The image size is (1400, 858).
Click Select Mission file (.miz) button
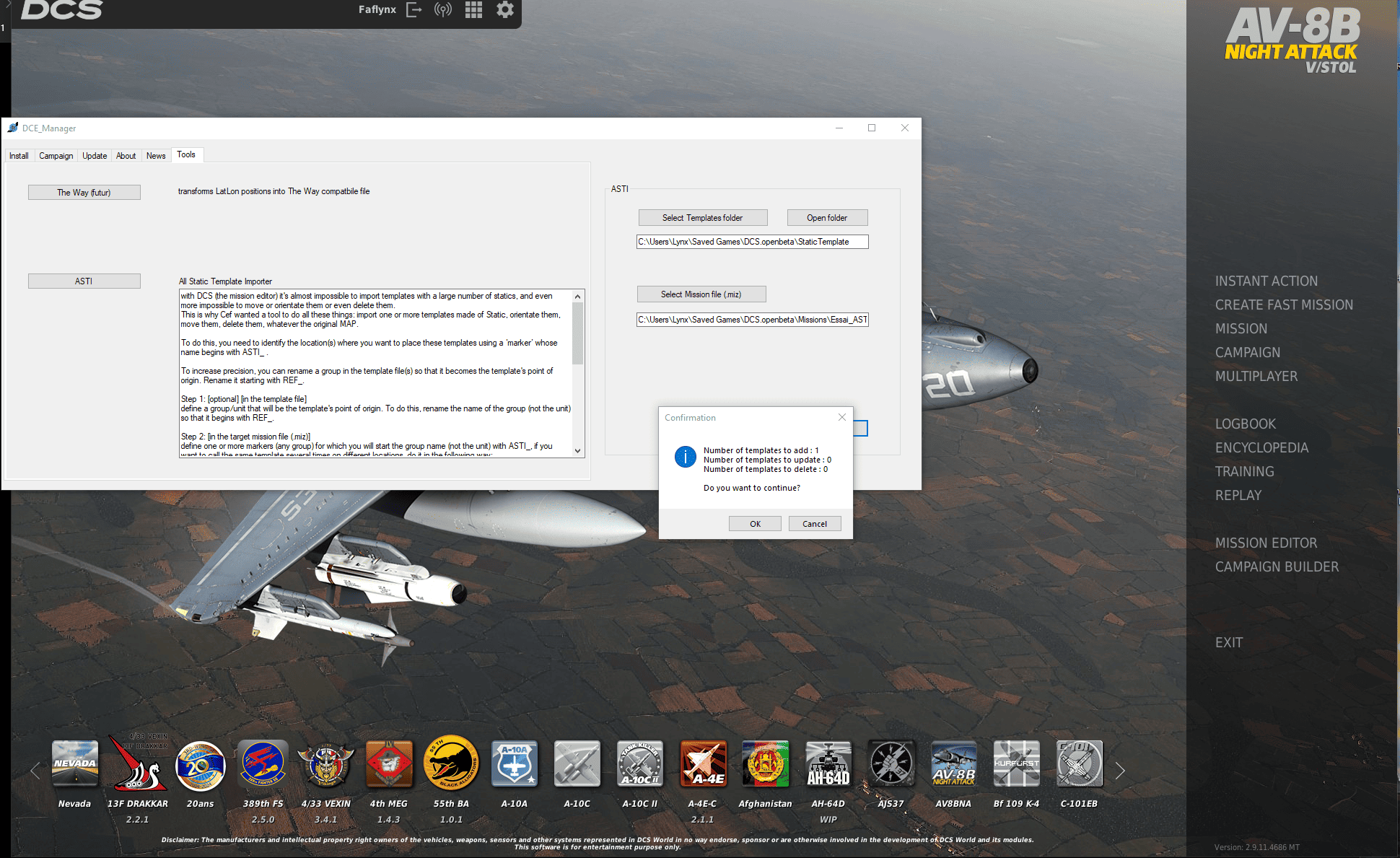(x=701, y=294)
